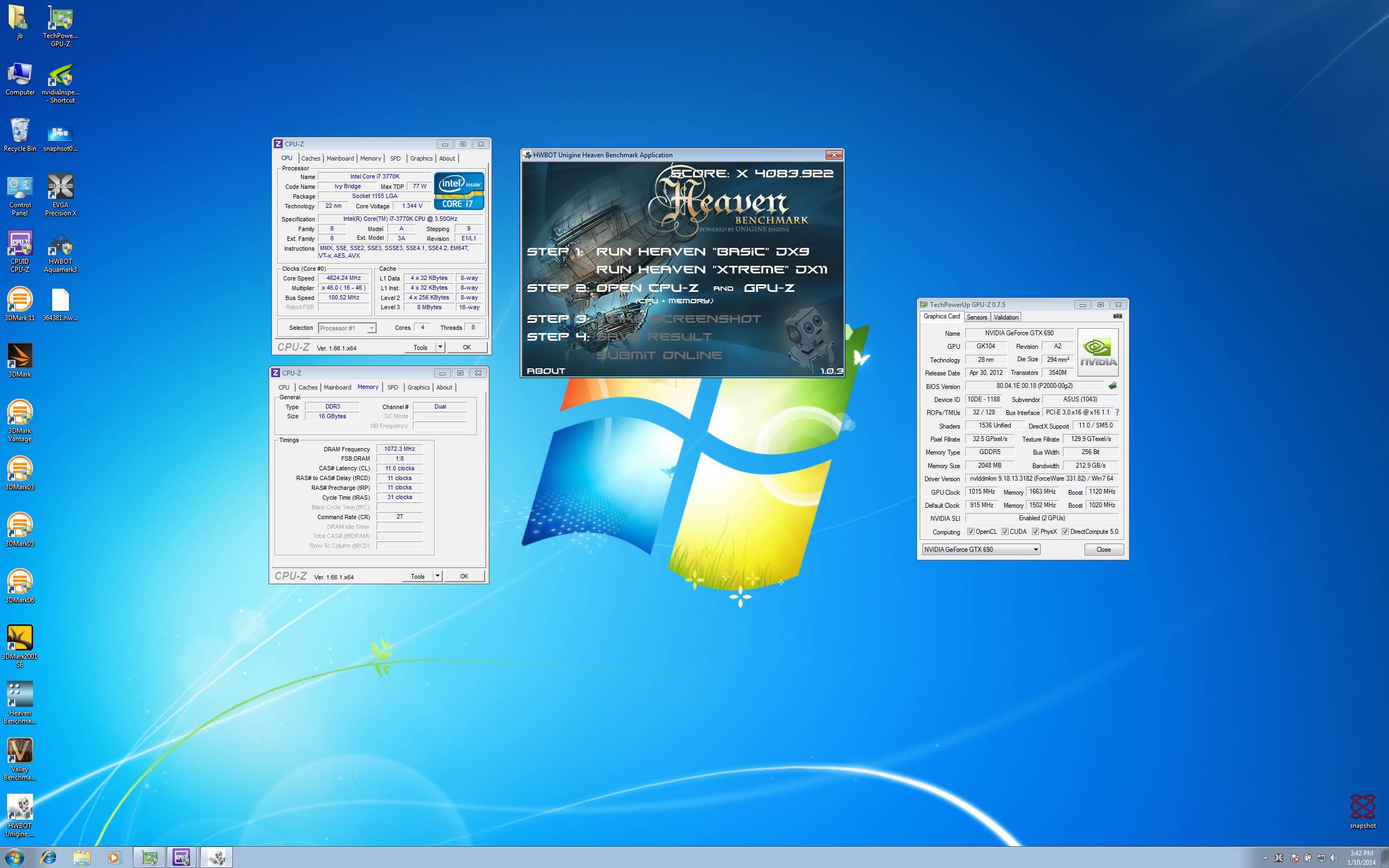Open the TechPowerUp GPU-Z desktop shortcut
1389x868 pixels.
(60, 27)
